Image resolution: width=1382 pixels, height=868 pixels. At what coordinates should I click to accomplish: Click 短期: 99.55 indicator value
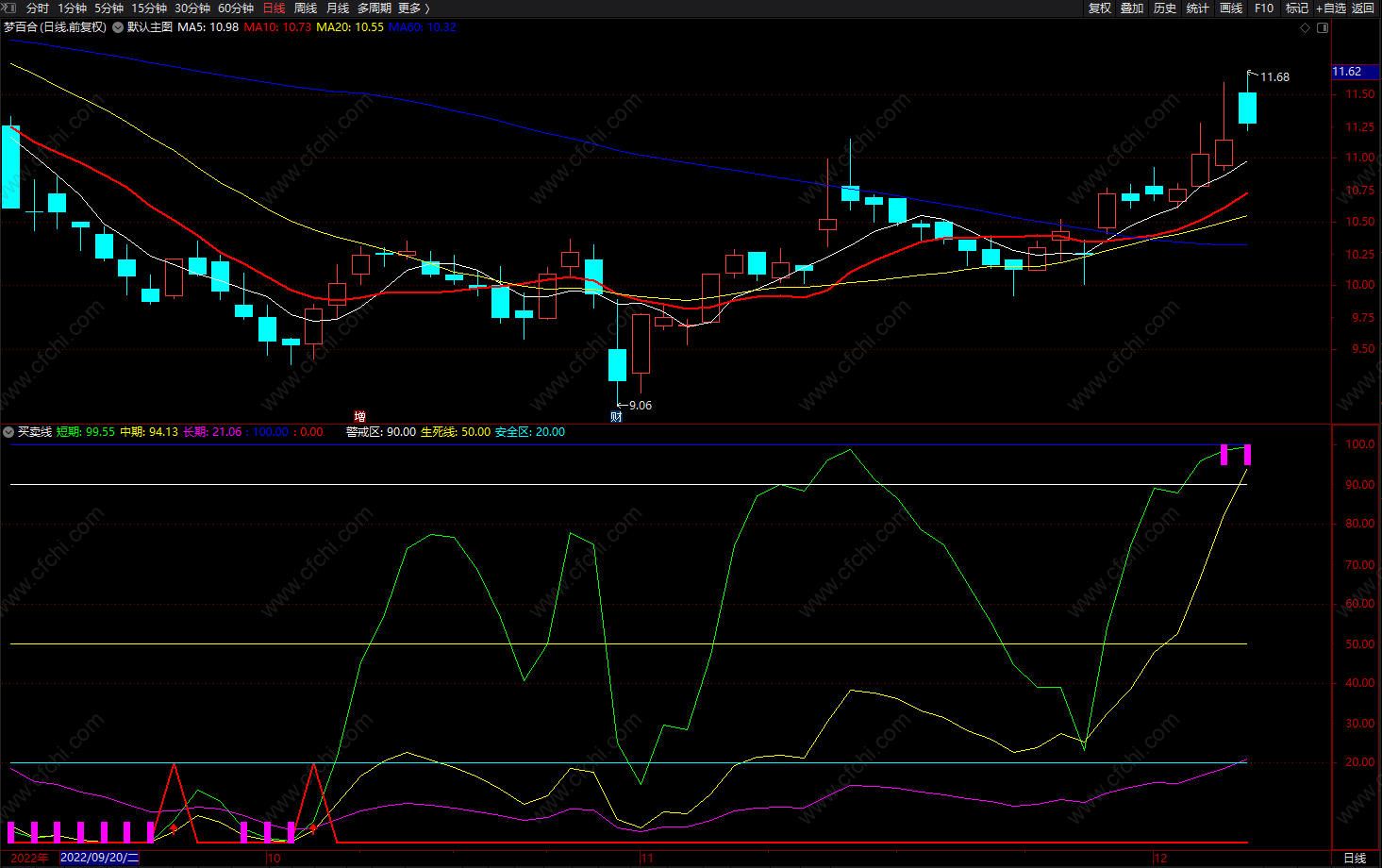click(86, 432)
